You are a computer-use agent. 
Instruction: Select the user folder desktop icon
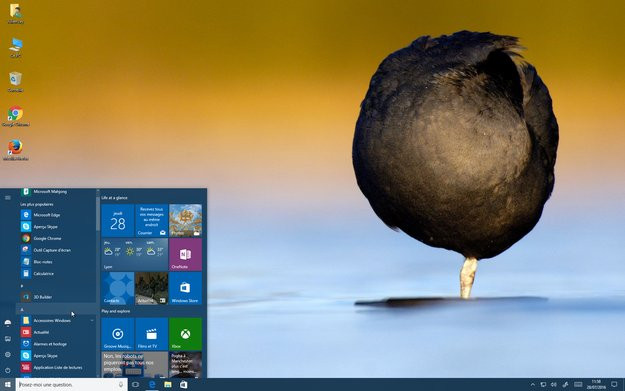[x=16, y=14]
